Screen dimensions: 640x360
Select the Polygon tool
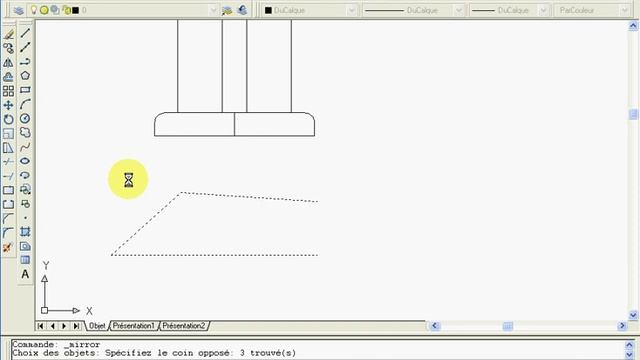(25, 76)
